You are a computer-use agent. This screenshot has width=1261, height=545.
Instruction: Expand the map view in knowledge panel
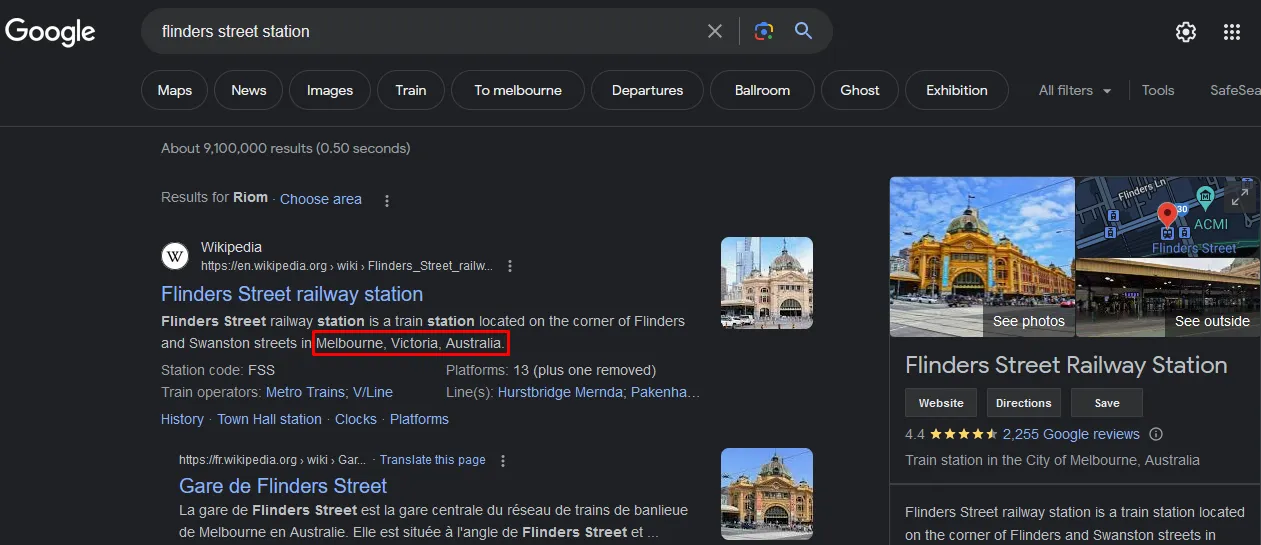tap(1240, 197)
